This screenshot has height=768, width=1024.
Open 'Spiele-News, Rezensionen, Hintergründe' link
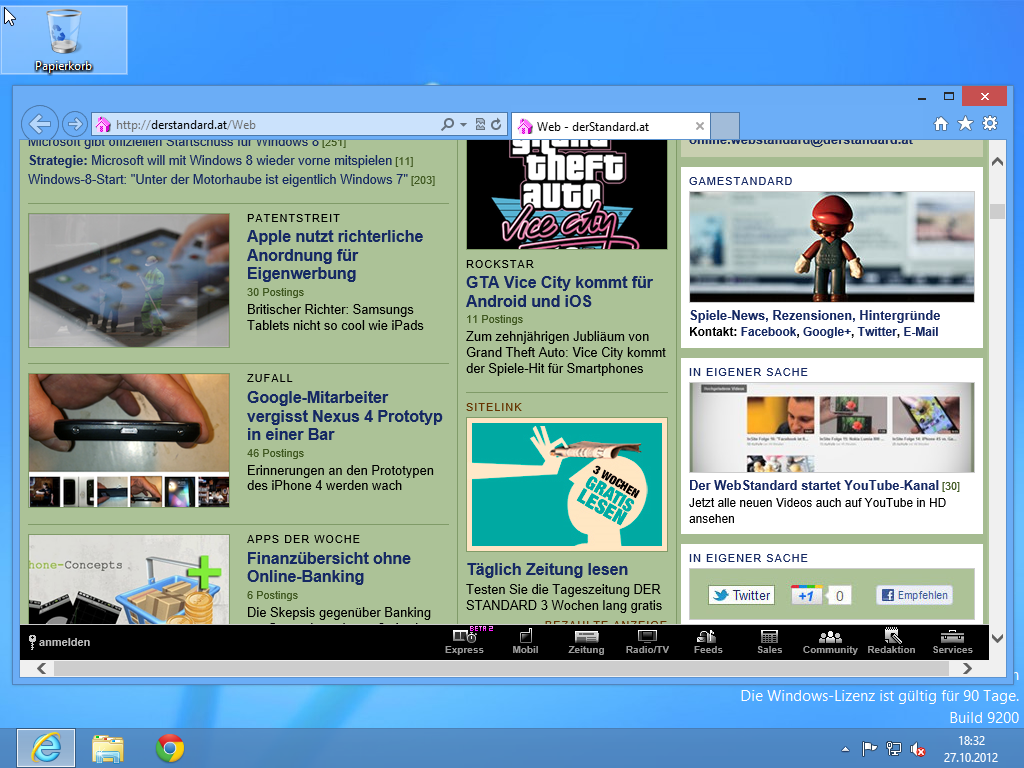coord(815,315)
